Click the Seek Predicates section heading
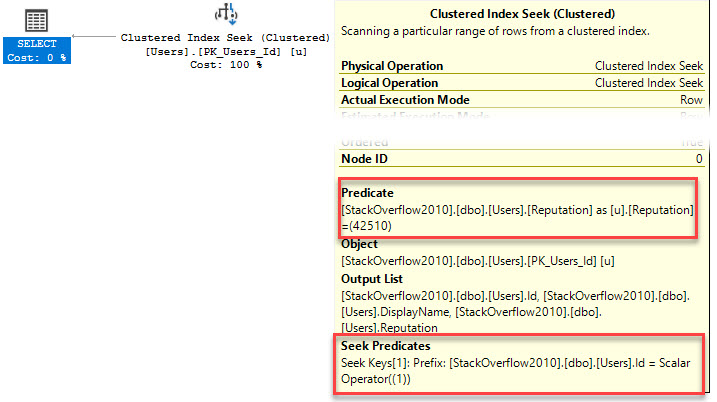The height and width of the screenshot is (402, 717). [x=386, y=345]
